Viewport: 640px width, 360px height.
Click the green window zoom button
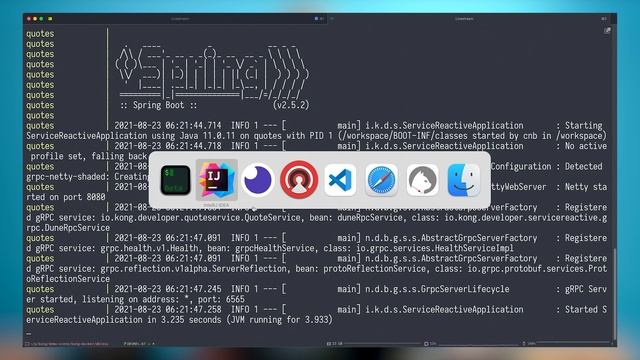[x=41, y=19]
